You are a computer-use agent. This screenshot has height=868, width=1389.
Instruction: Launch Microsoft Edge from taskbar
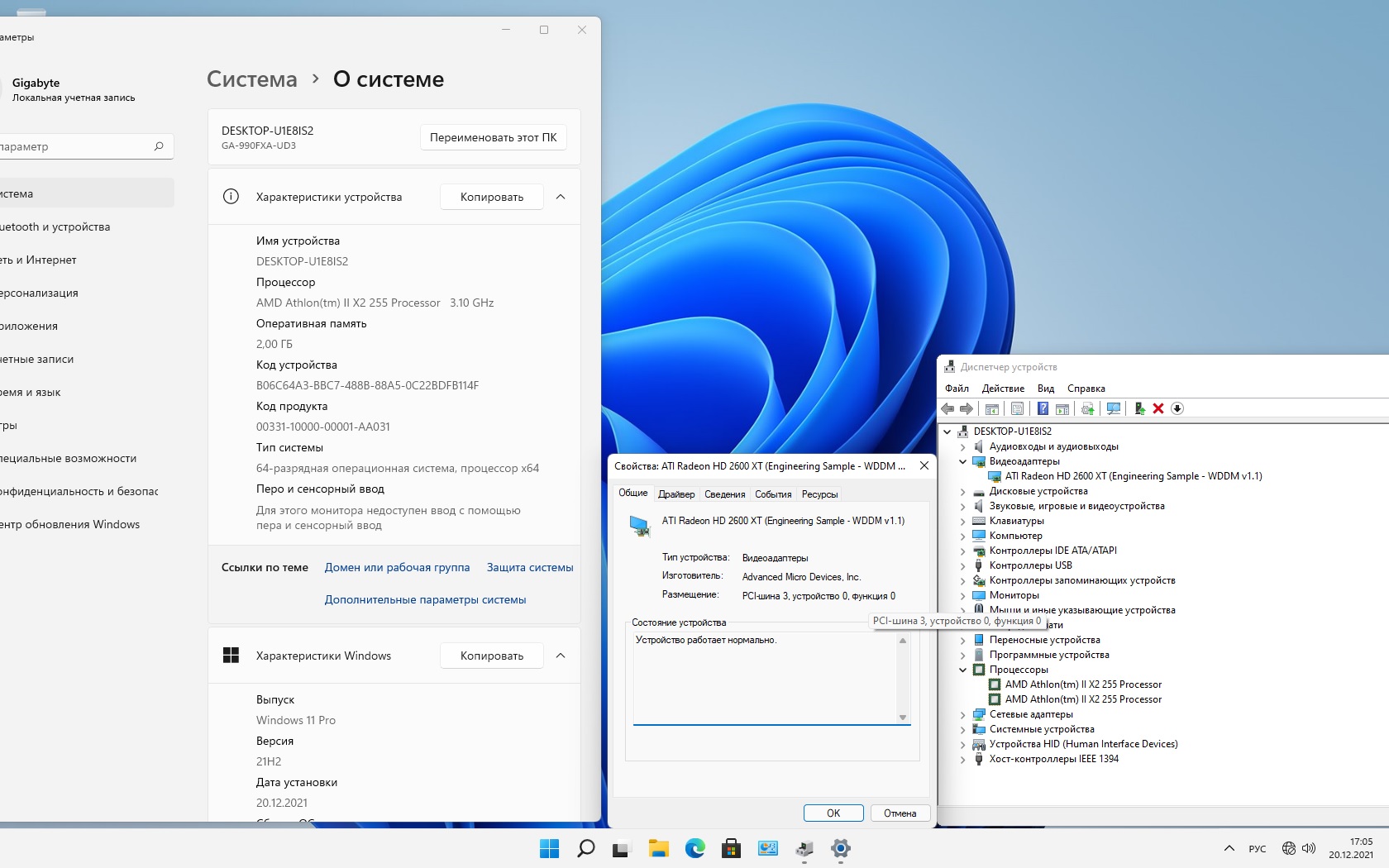(694, 848)
